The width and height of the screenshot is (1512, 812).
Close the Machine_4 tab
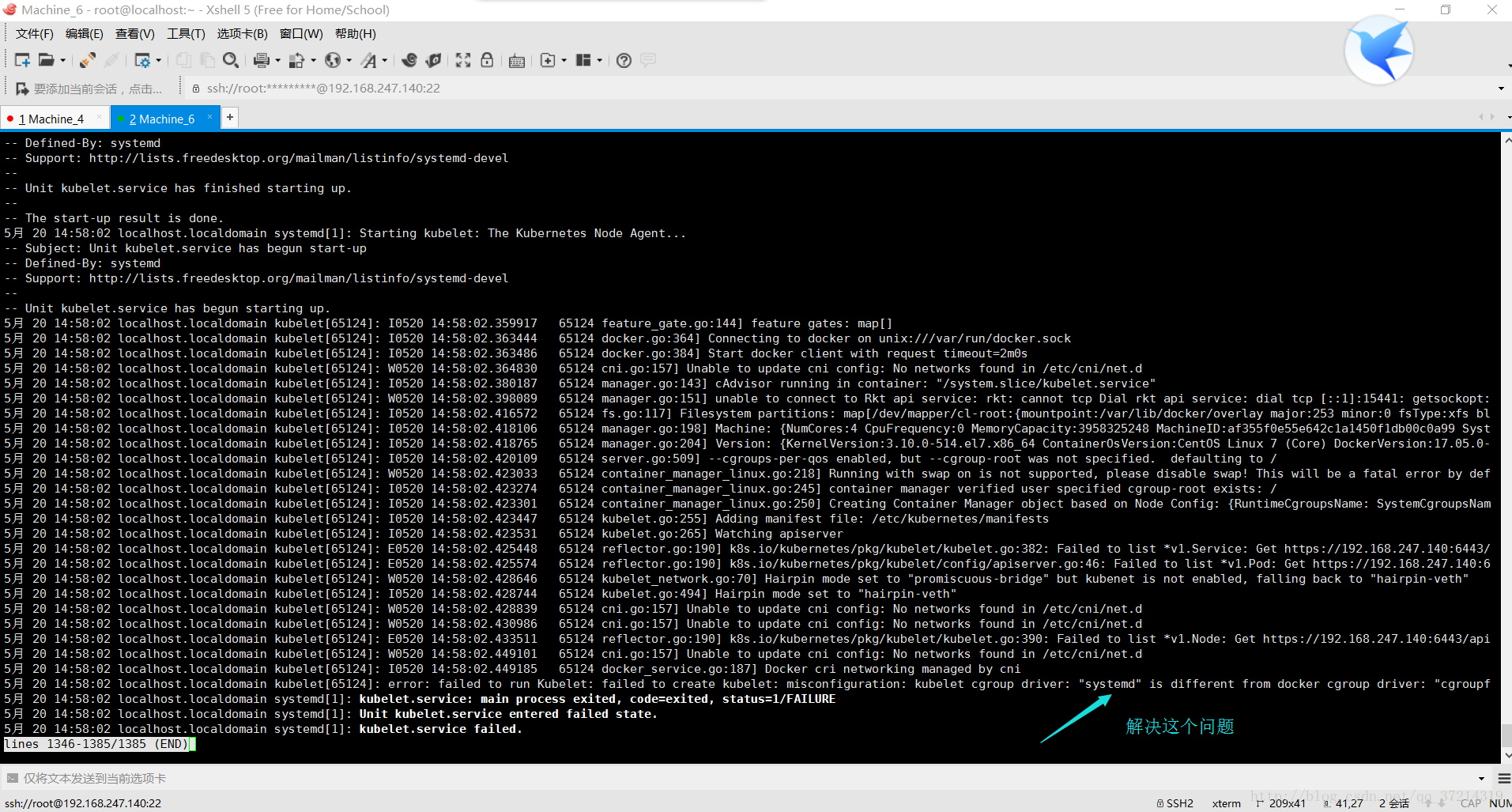click(99, 118)
